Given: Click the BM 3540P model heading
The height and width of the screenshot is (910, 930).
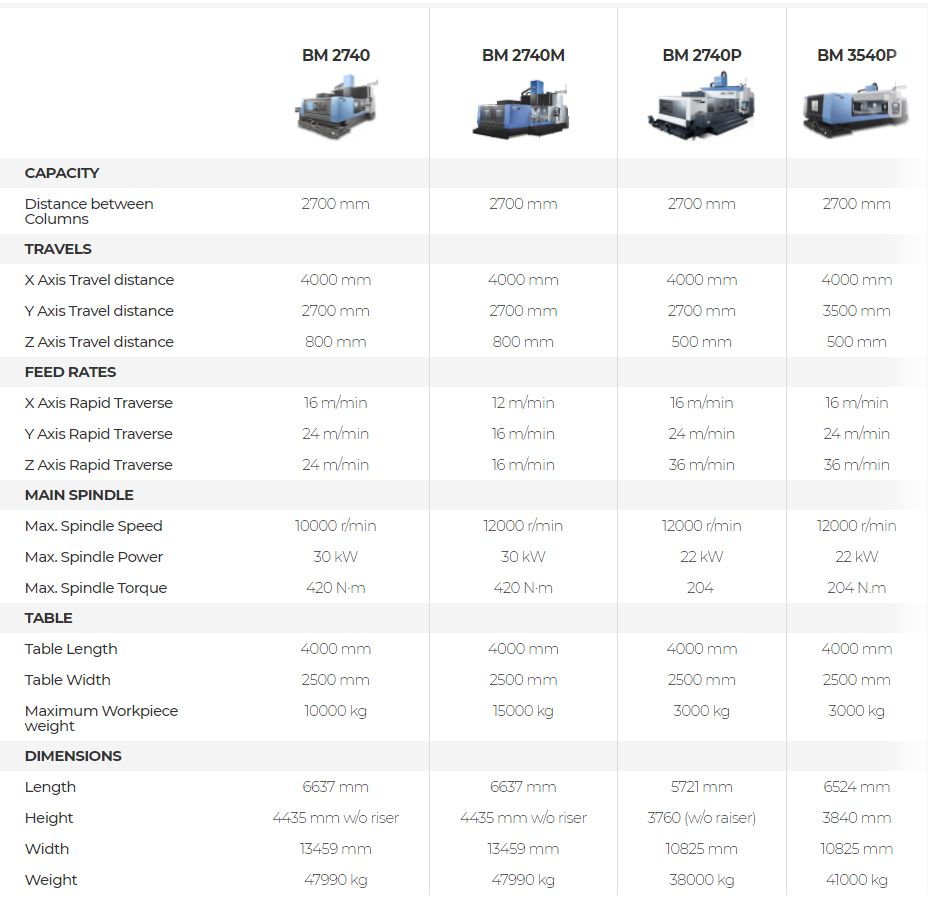Looking at the screenshot, I should (856, 55).
